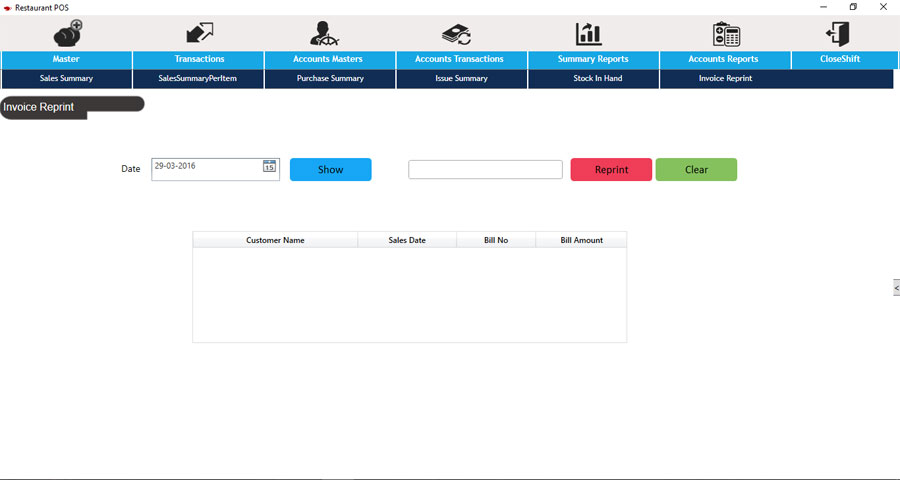Viewport: 900px width, 480px height.
Task: Open Issue Summary report
Action: pos(461,78)
